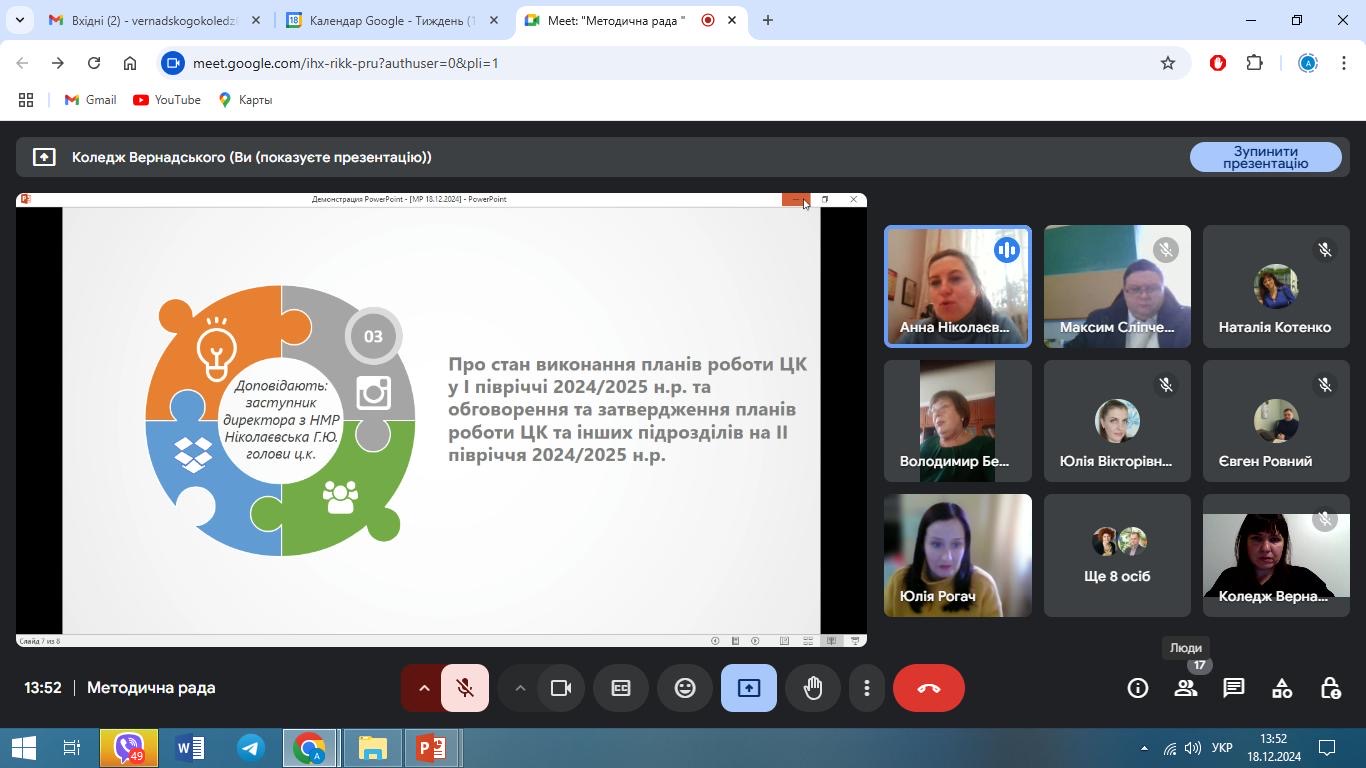Open the meeting details info icon
The width and height of the screenshot is (1366, 768).
1138,688
